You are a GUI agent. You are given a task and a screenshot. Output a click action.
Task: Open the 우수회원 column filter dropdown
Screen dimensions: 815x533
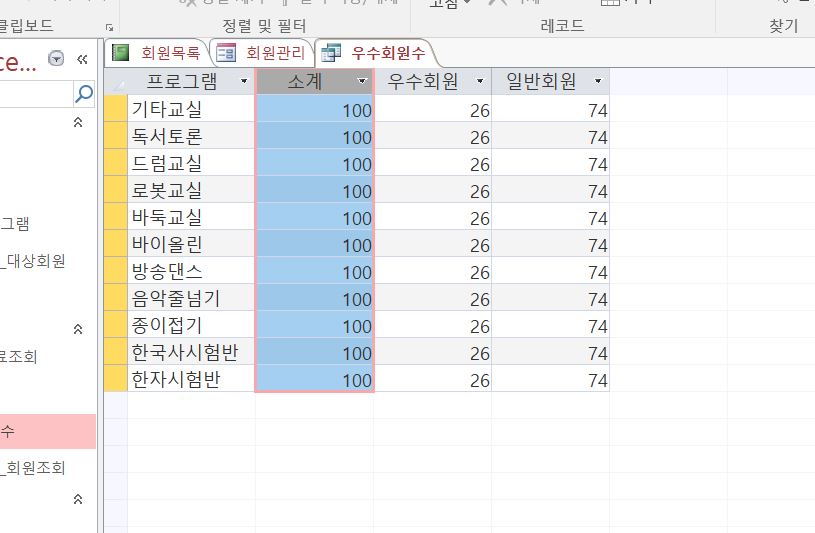(480, 81)
